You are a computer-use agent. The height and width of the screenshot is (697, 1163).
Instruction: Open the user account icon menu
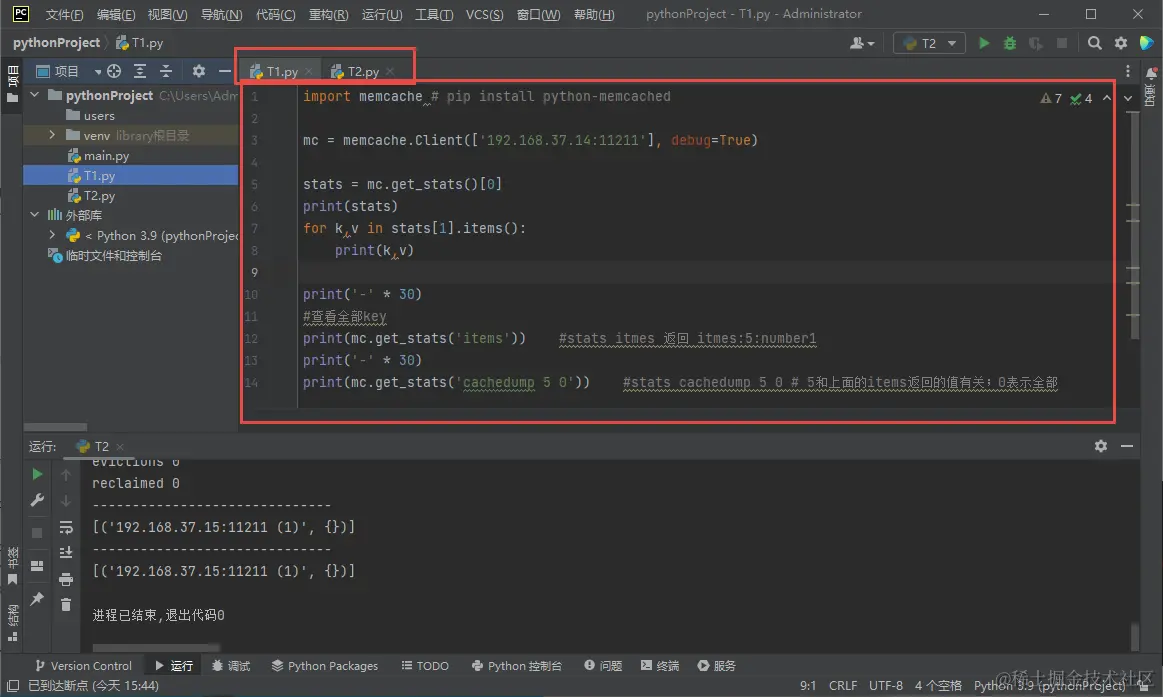coord(861,43)
